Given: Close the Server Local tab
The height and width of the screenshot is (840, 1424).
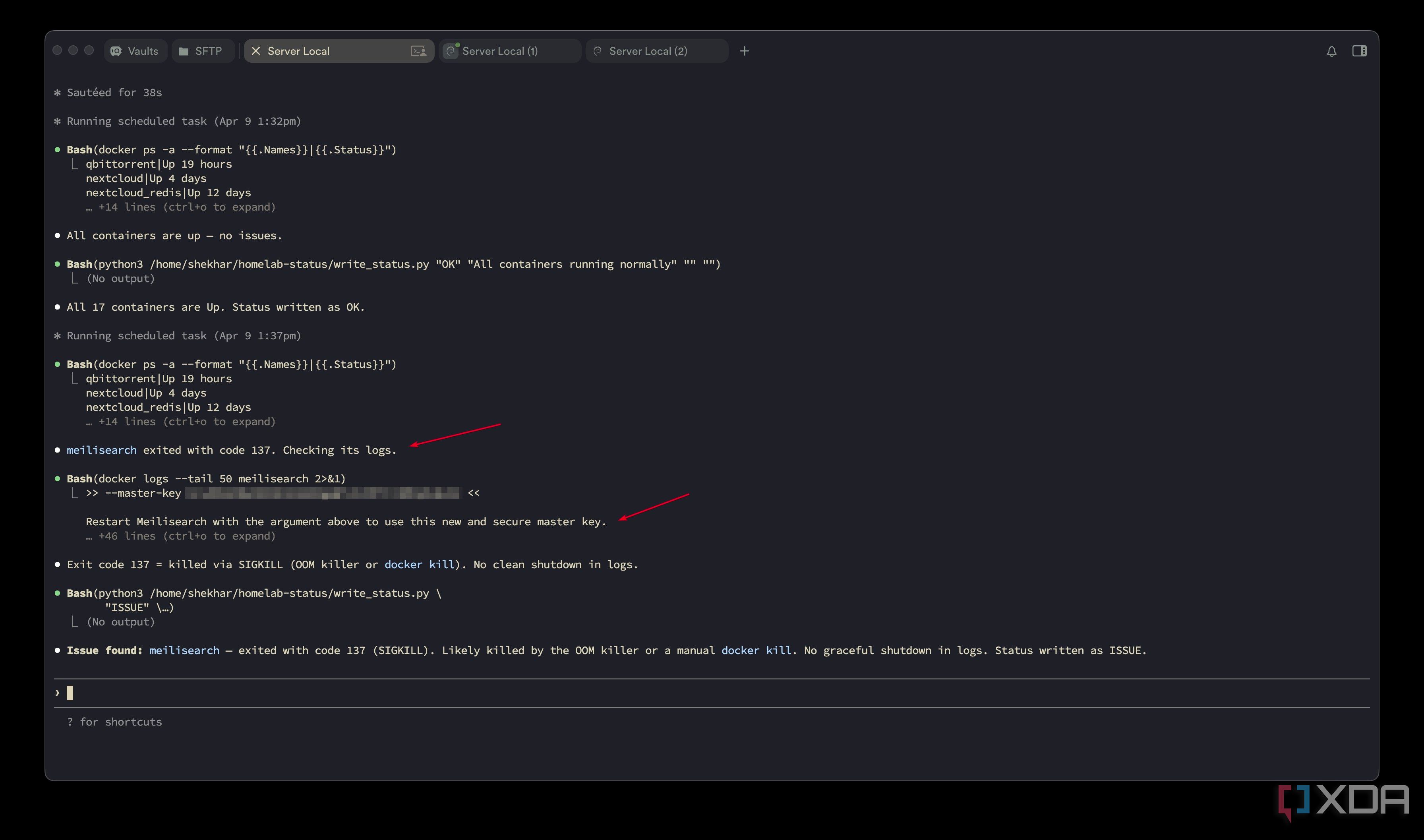Looking at the screenshot, I should point(256,51).
